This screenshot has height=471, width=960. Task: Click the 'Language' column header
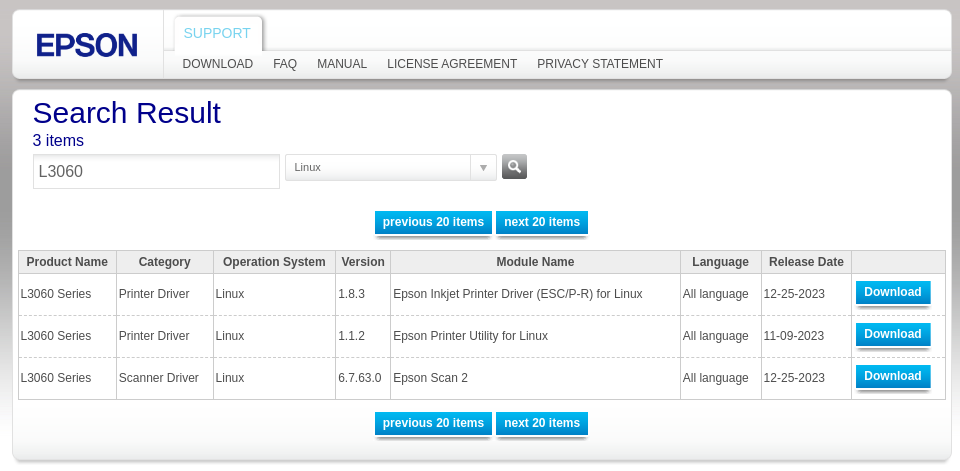721,262
